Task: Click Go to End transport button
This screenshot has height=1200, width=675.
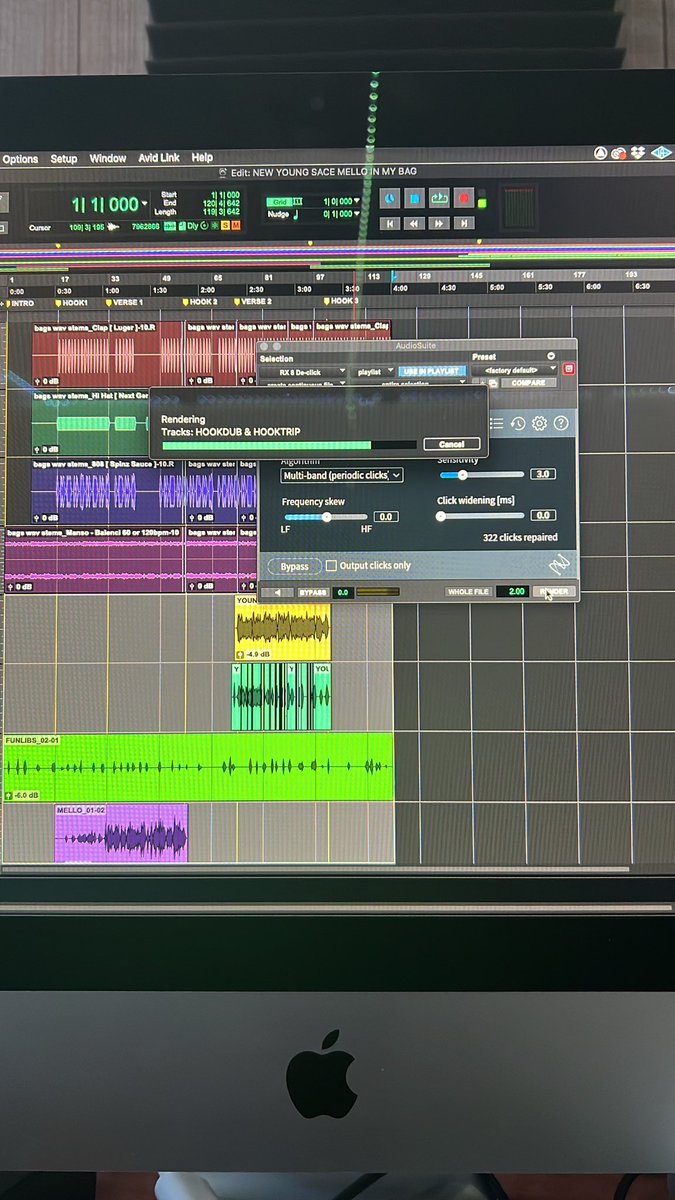Action: tap(464, 223)
